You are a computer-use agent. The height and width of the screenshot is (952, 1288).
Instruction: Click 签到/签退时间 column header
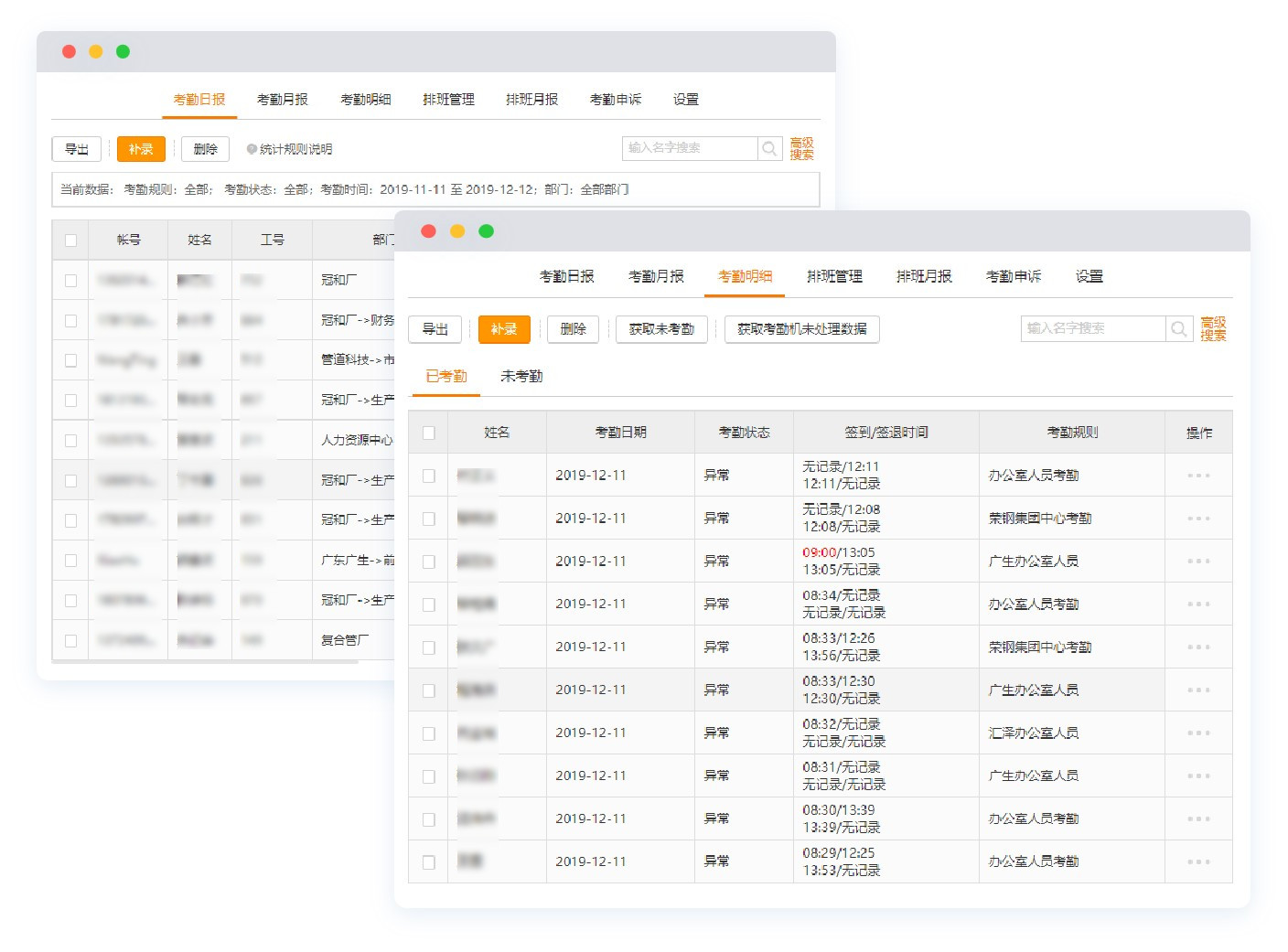click(886, 433)
